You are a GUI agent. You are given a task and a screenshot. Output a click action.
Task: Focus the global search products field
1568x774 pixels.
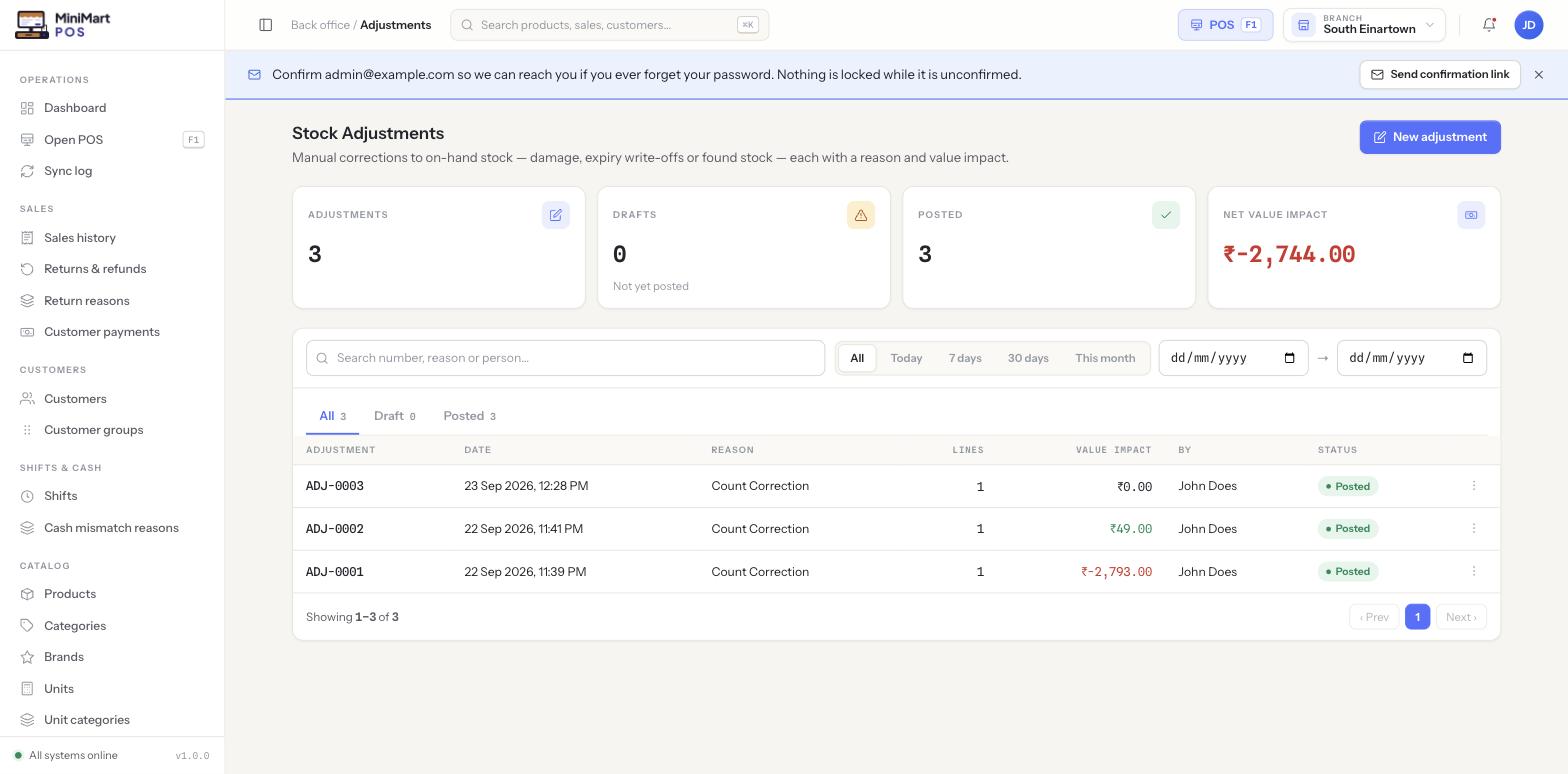click(x=610, y=25)
